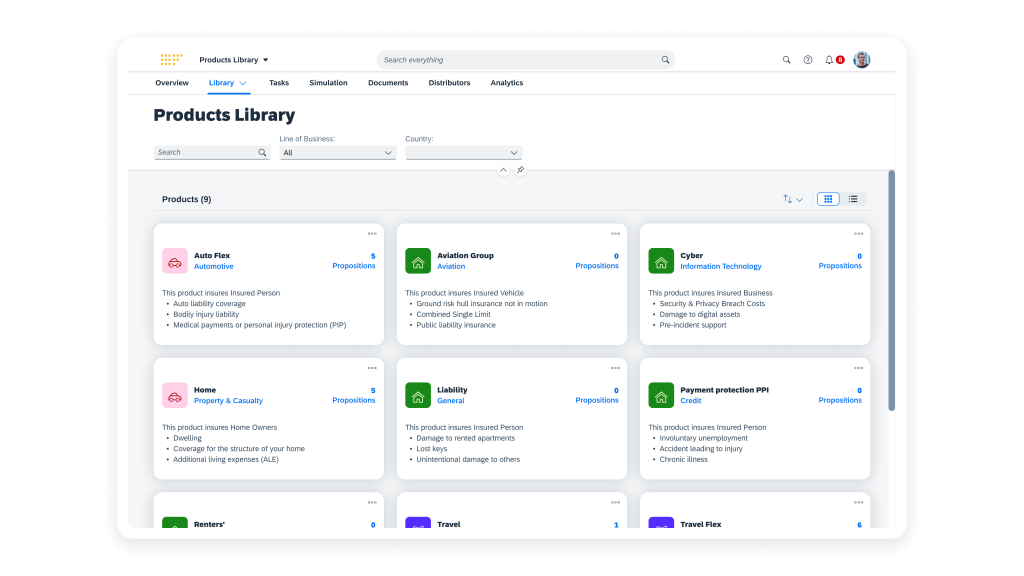The image size is (1024, 576).
Task: Open notifications bell with red badge
Action: coord(833,60)
